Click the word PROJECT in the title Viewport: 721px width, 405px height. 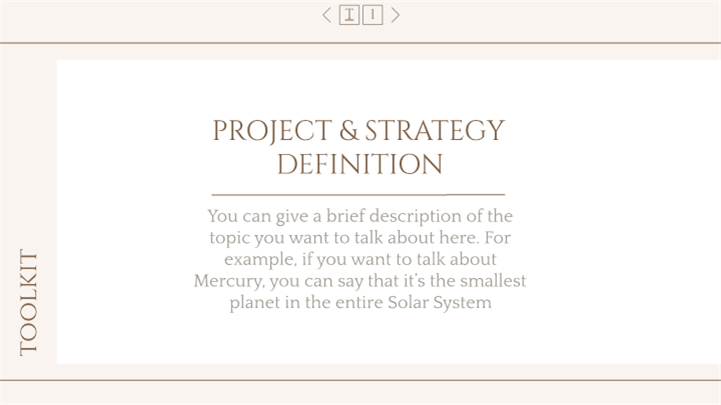[x=272, y=131]
